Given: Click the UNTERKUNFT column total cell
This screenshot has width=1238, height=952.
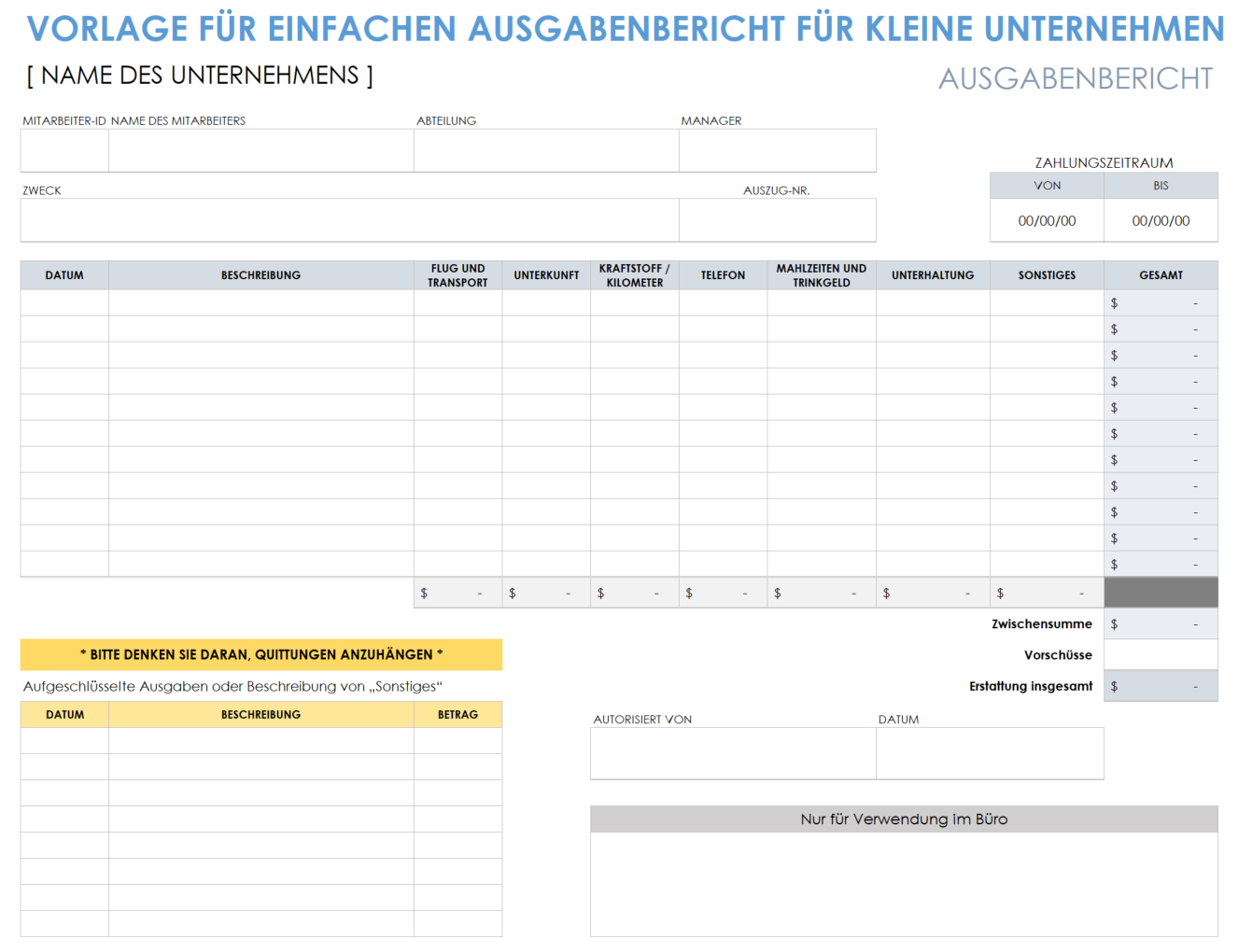Looking at the screenshot, I should (x=546, y=593).
